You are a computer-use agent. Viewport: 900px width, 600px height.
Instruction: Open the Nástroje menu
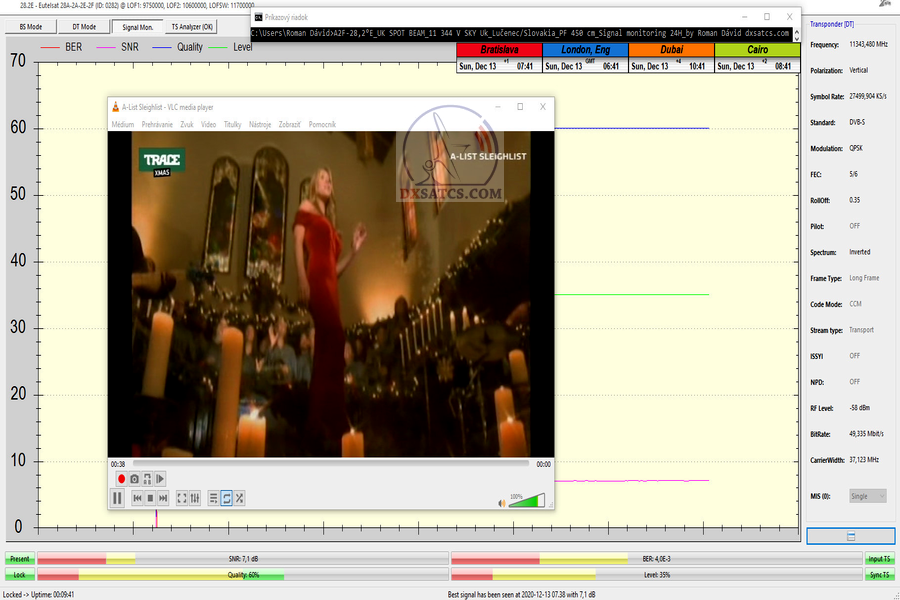tap(260, 124)
